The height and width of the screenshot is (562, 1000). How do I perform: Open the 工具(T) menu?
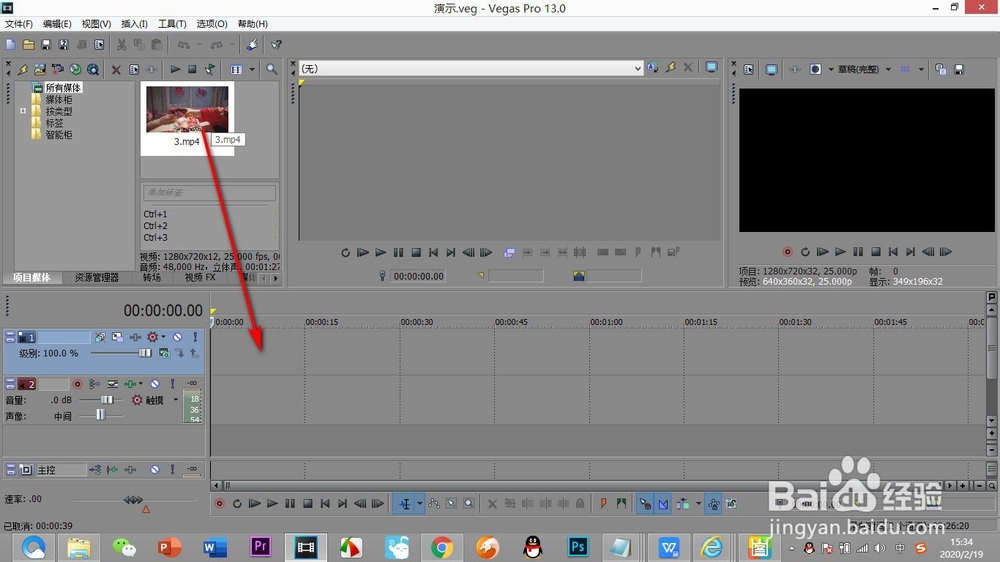[172, 24]
